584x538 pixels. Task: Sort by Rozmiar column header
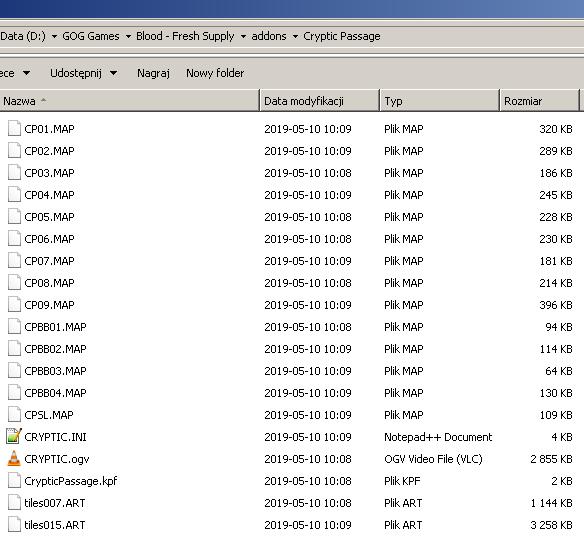[539, 101]
